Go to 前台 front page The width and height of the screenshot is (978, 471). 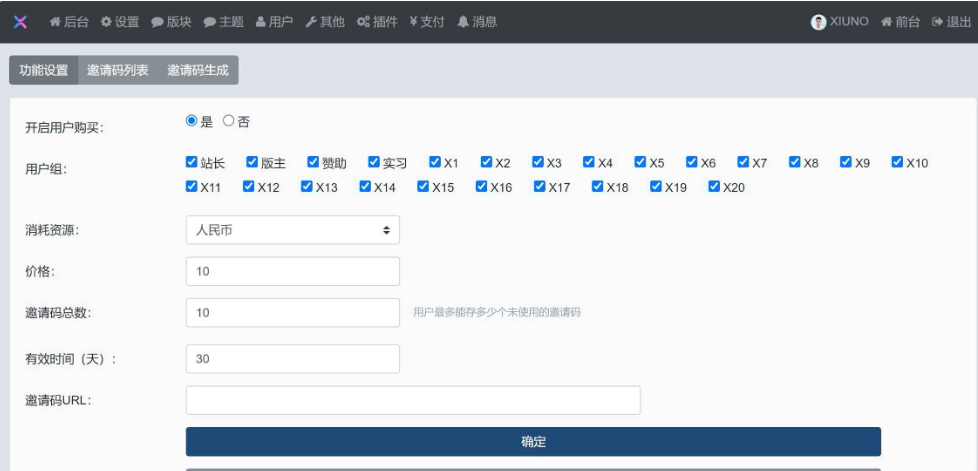900,22
